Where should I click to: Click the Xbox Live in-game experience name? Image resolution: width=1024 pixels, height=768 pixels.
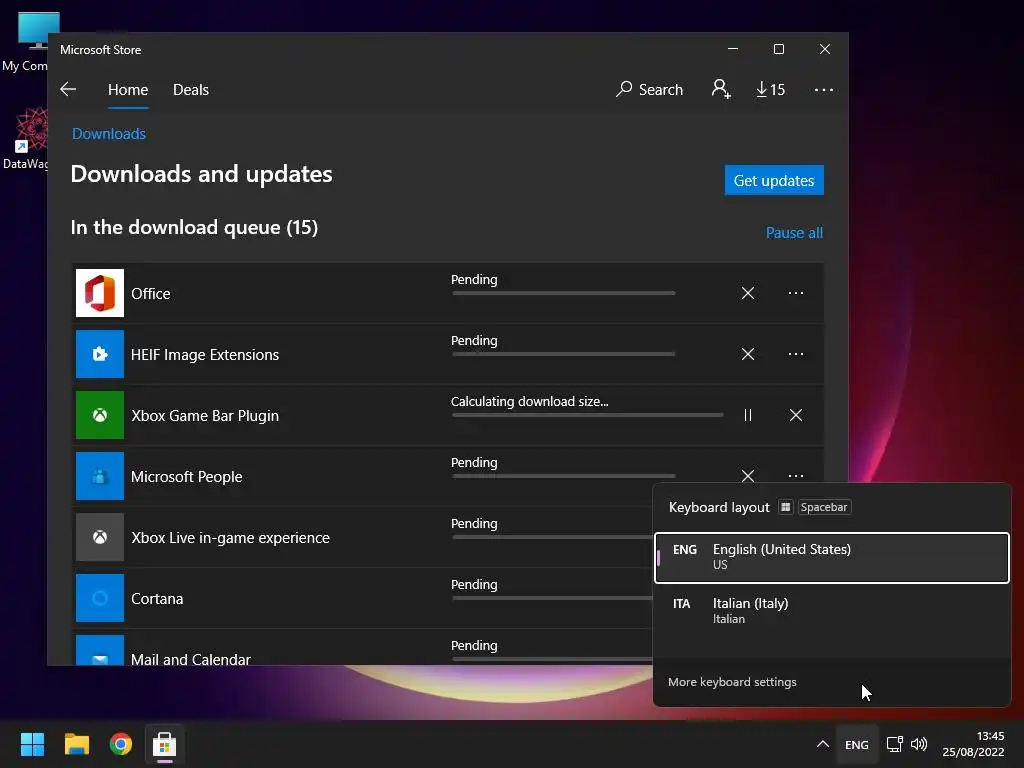tap(231, 537)
